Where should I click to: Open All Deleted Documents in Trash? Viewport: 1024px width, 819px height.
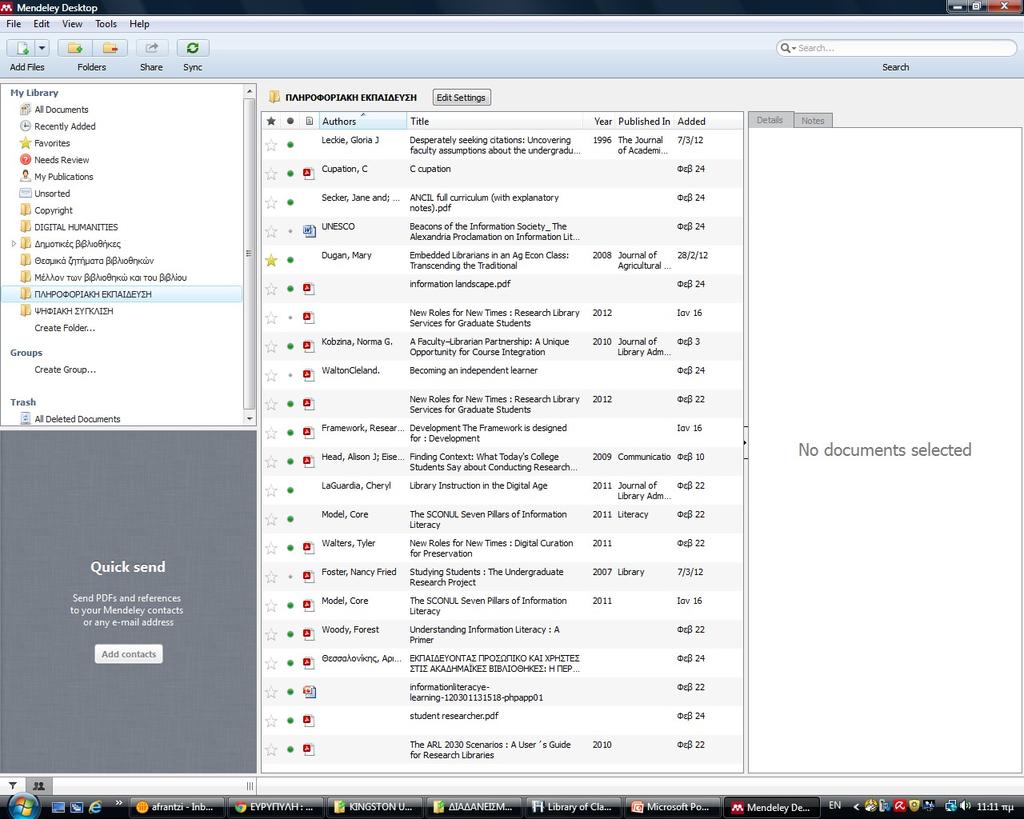[x=77, y=419]
